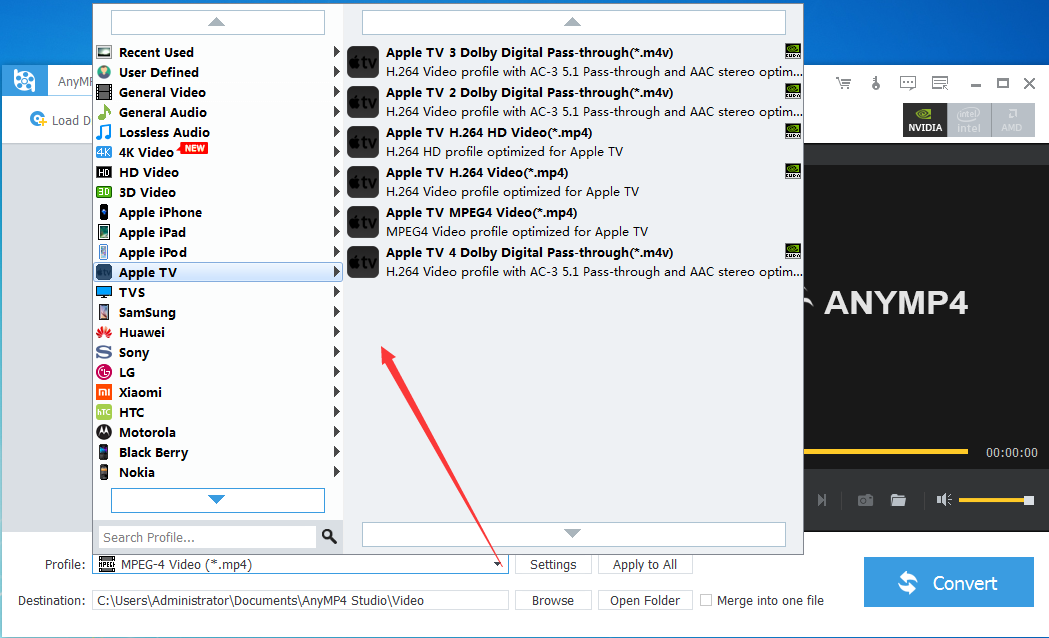Mute the preview volume speaker
The image size is (1049, 638).
943,499
